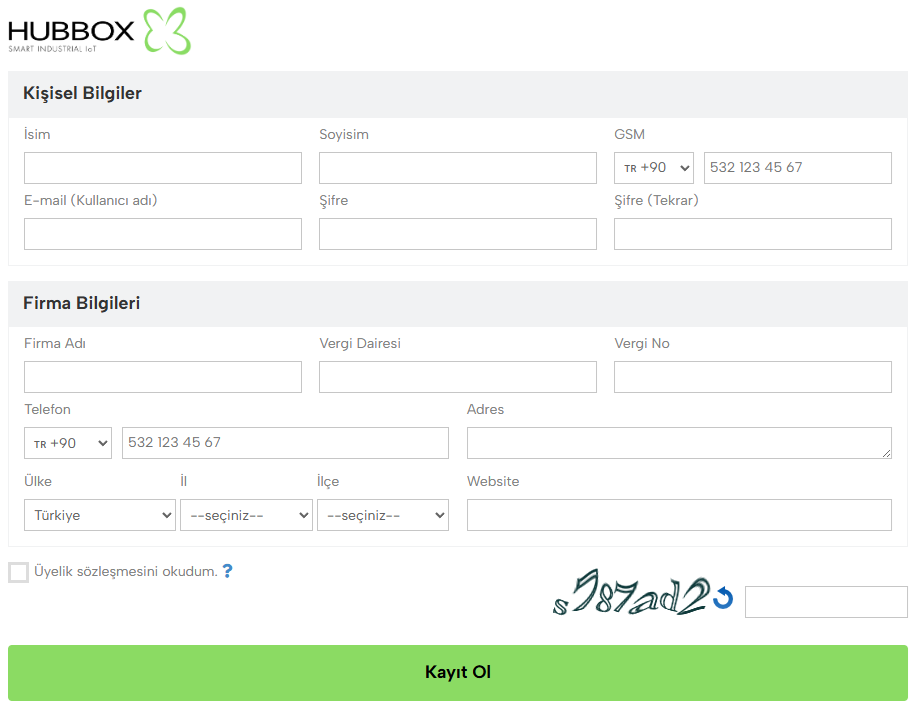Refresh the captcha image
The image size is (918, 713).
(724, 598)
